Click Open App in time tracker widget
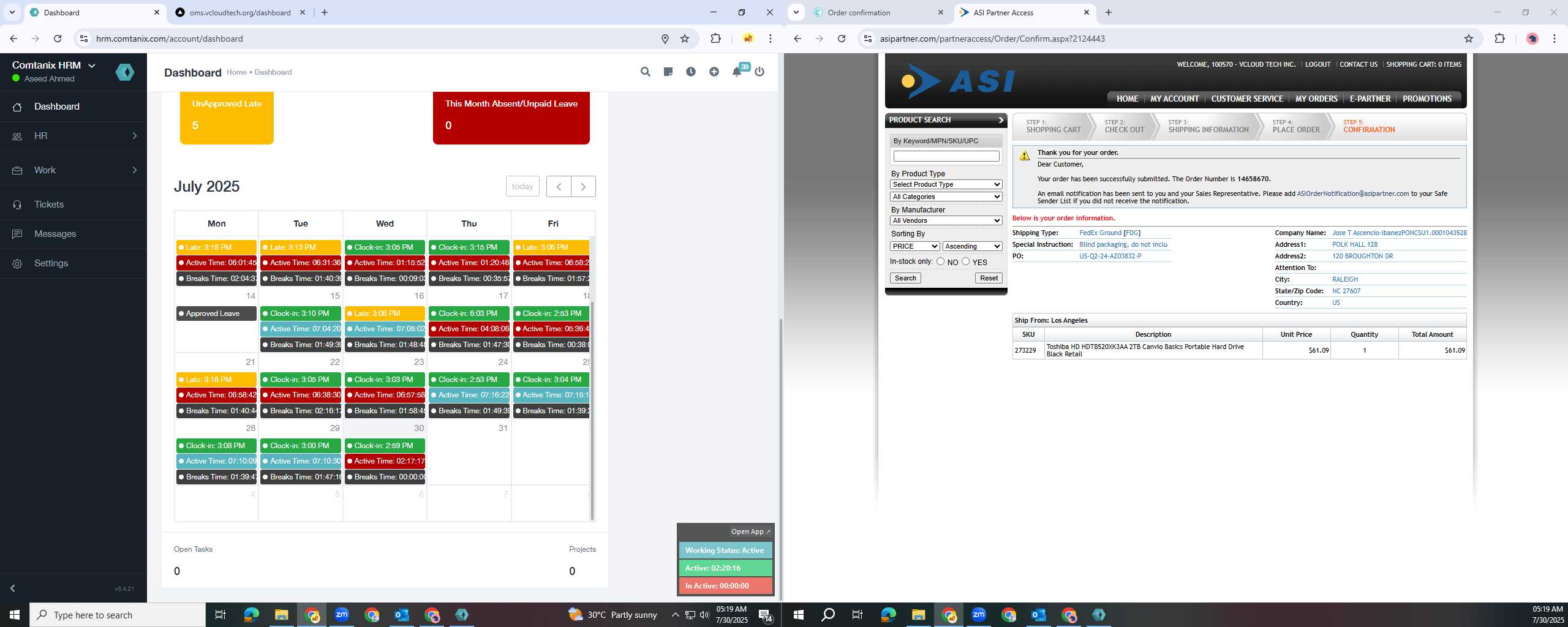1568x627 pixels. tap(750, 531)
